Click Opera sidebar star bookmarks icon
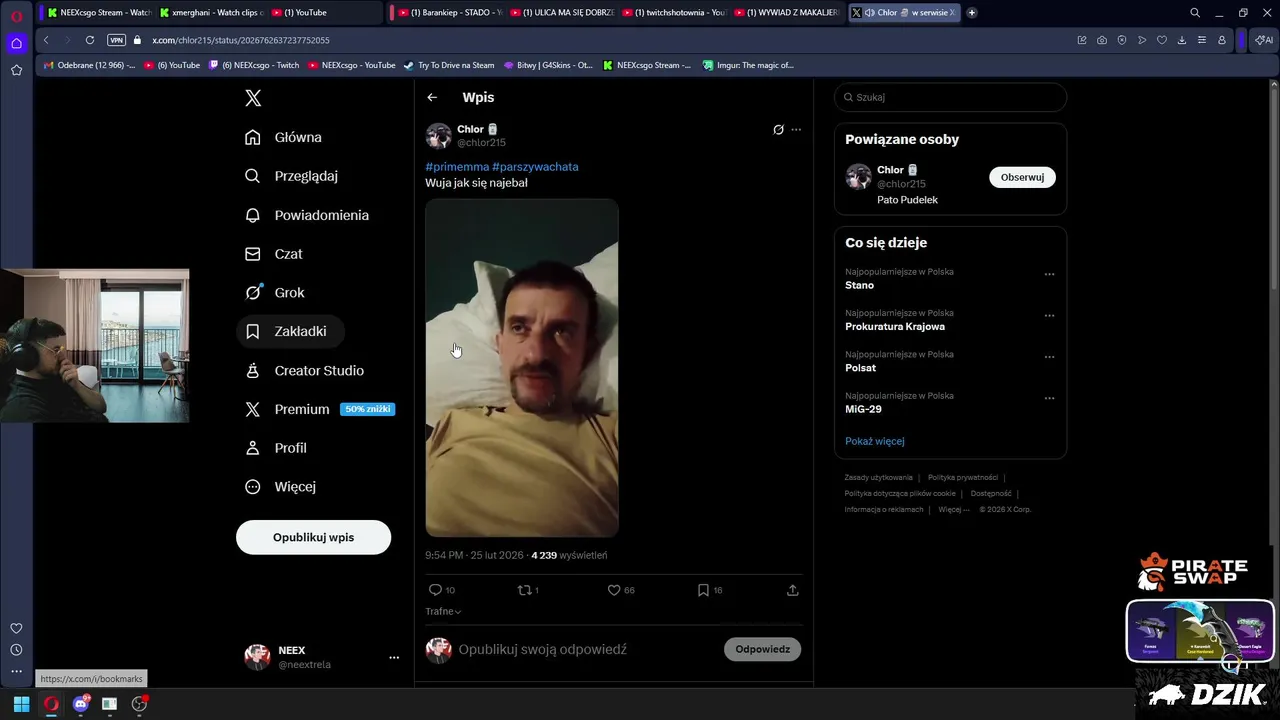Image resolution: width=1280 pixels, height=720 pixels. pyautogui.click(x=16, y=70)
